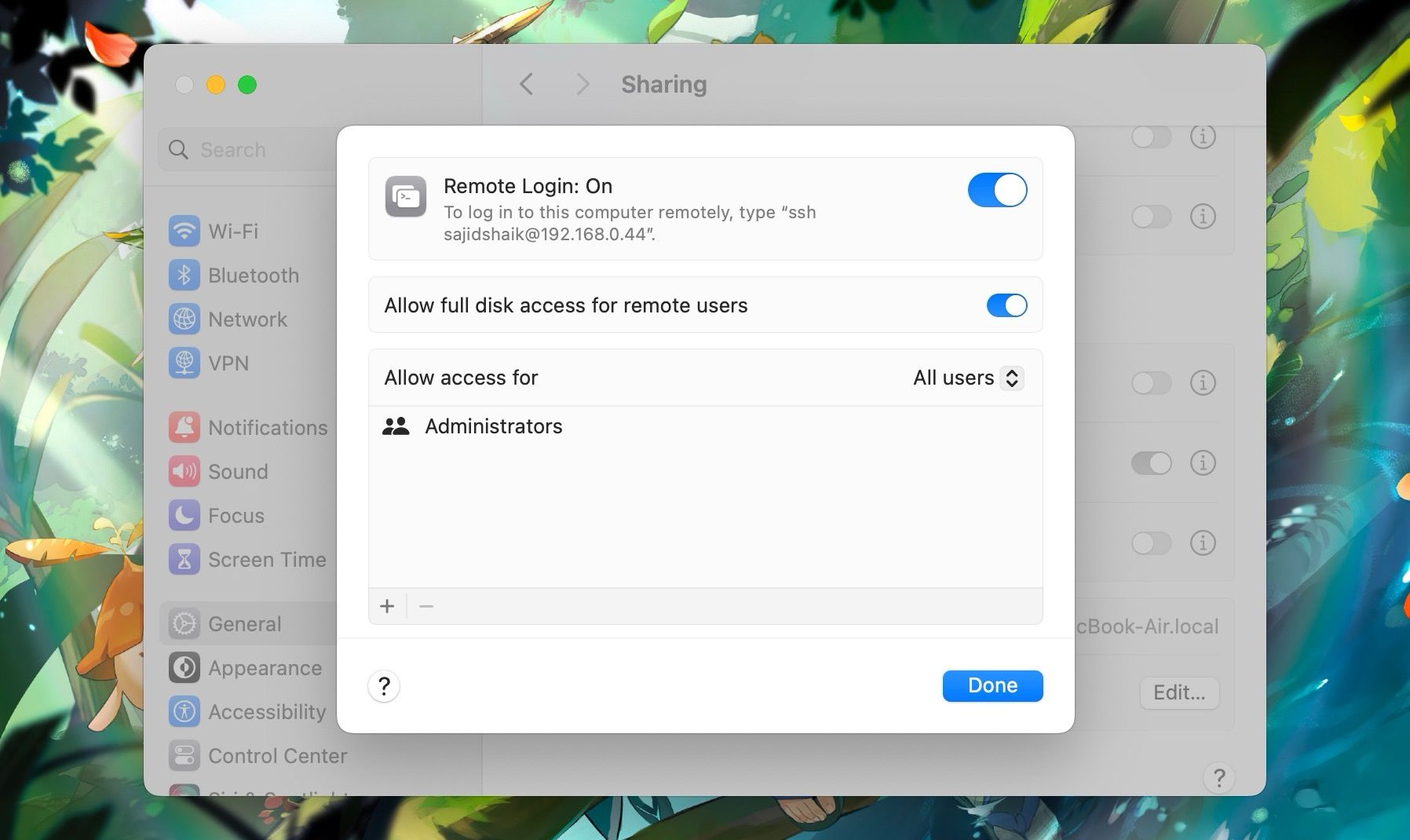
Task: Click the Appearance sidebar icon
Action: tap(184, 667)
